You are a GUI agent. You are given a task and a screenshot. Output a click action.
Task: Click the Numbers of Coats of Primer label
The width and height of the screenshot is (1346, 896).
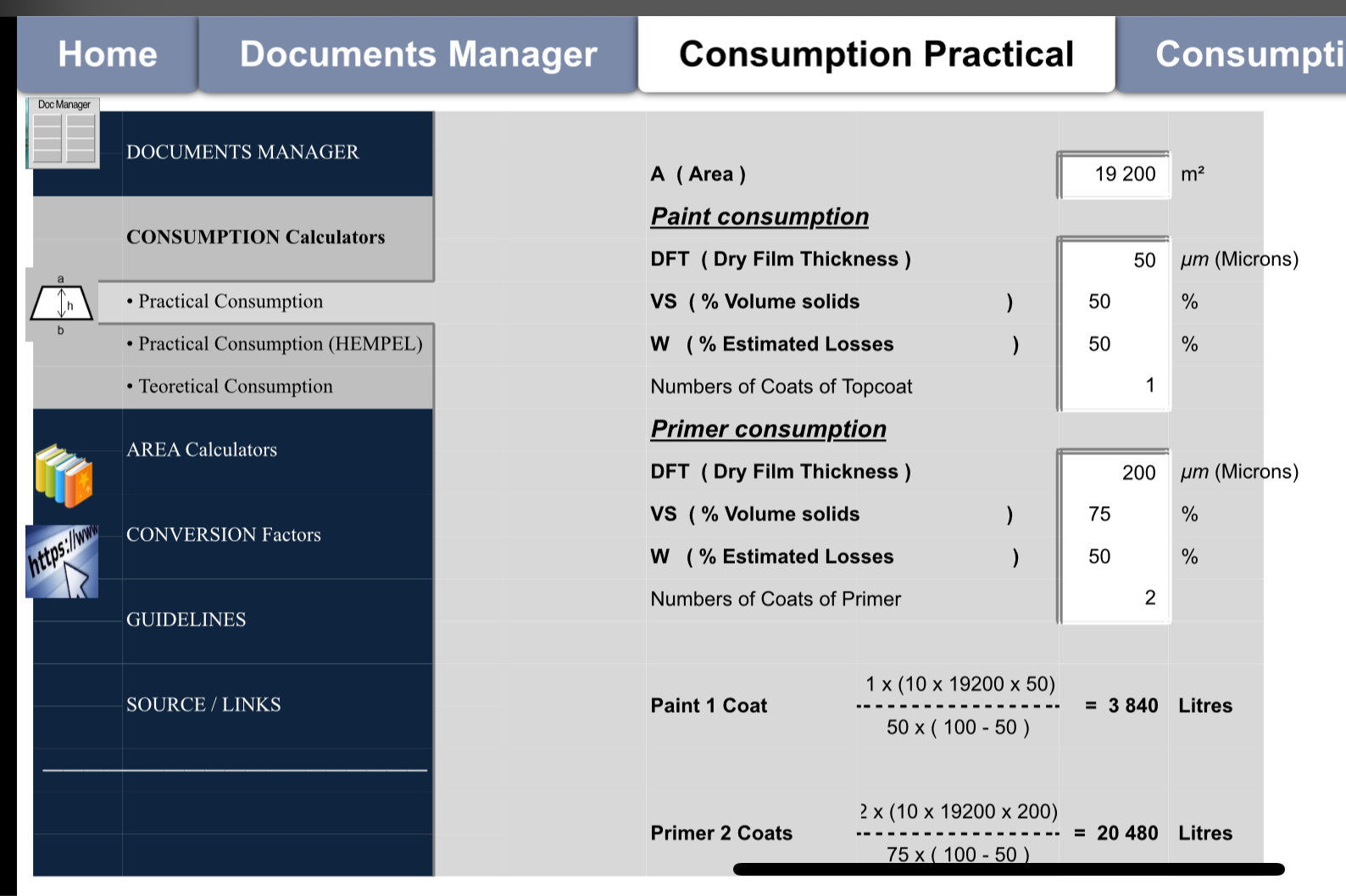click(776, 599)
